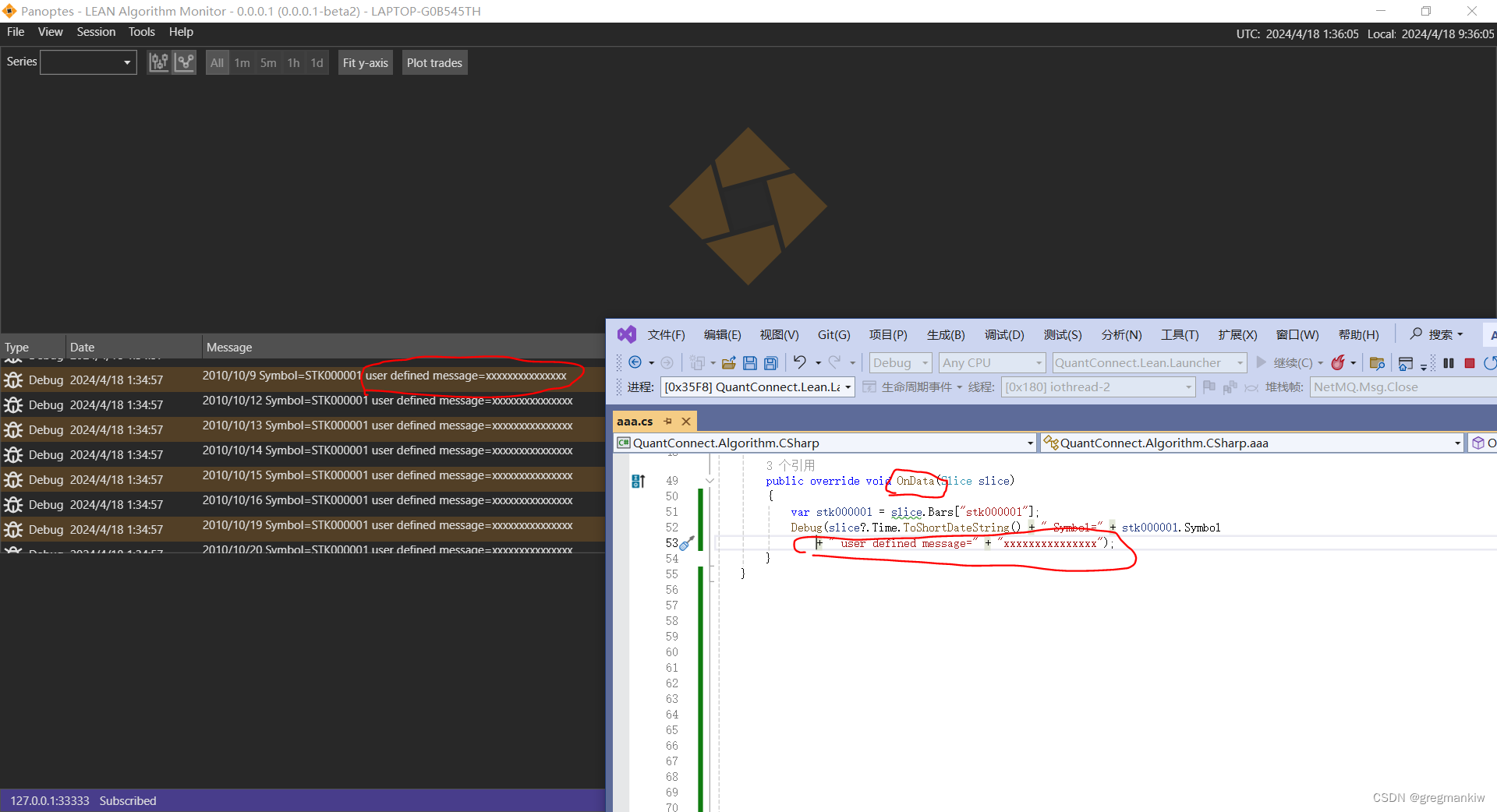Open the 线程 iothread-2 thread dropdown
This screenshot has height=812, width=1497.
coord(1098,387)
